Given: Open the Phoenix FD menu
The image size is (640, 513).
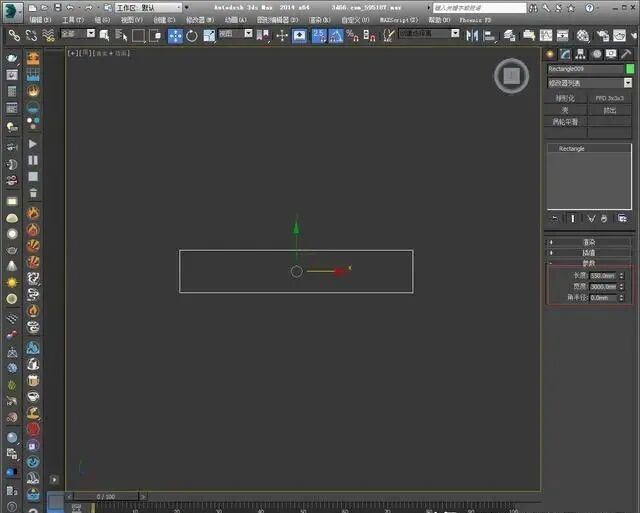Looking at the screenshot, I should coord(475,20).
